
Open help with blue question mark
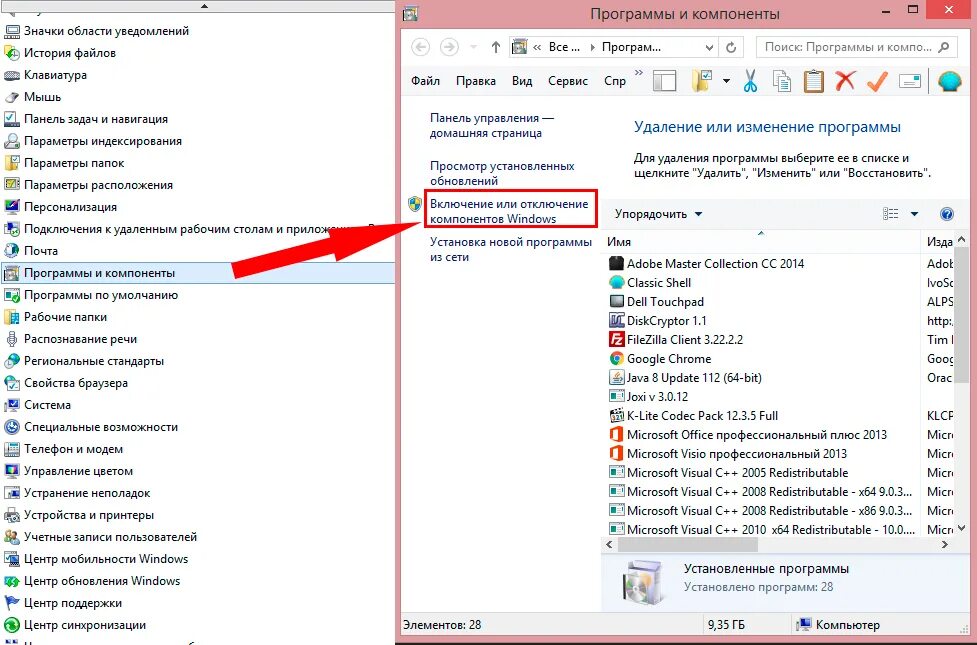[x=946, y=214]
